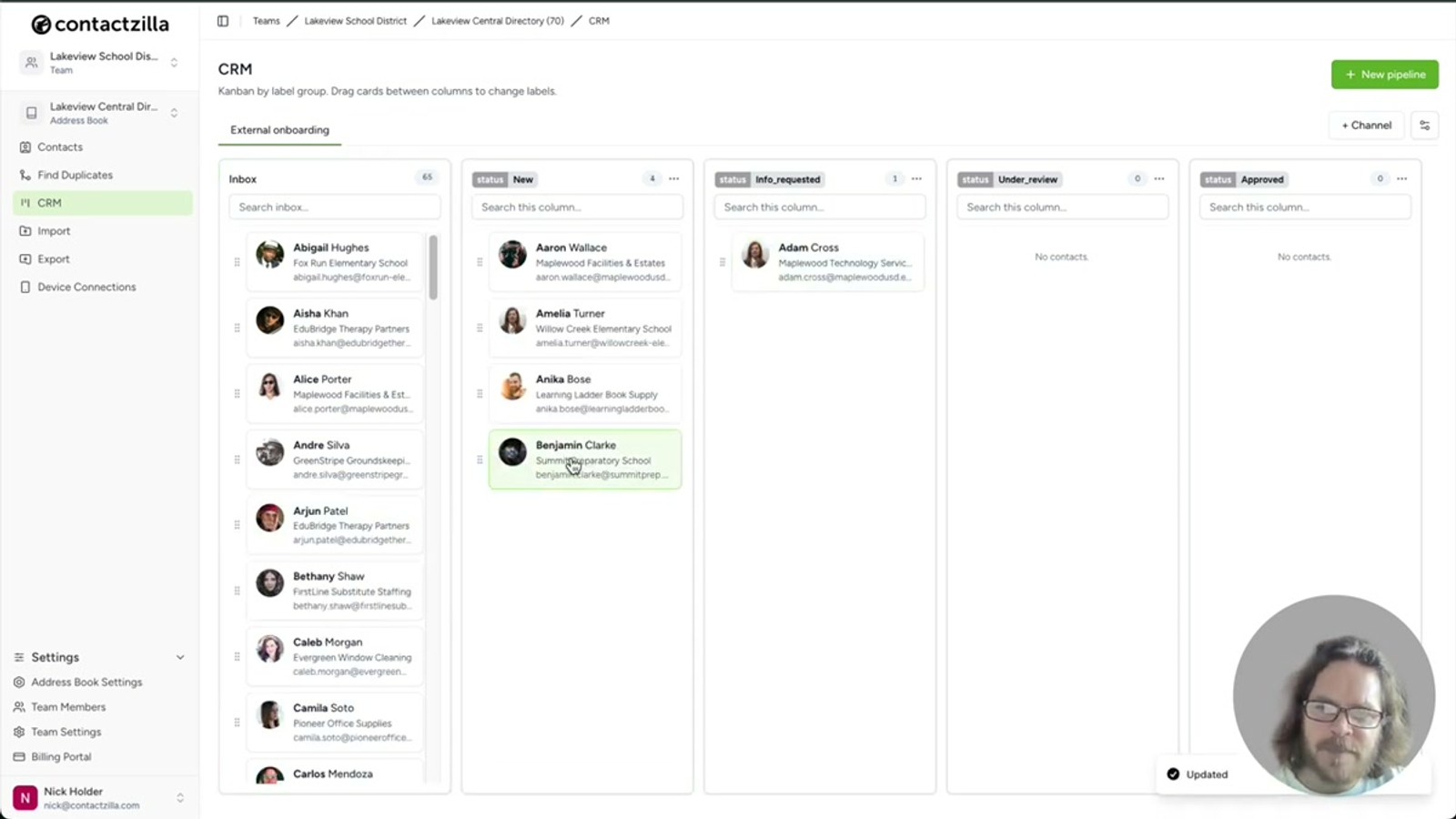
Task: Open pipeline filter settings icon
Action: coord(1425,126)
